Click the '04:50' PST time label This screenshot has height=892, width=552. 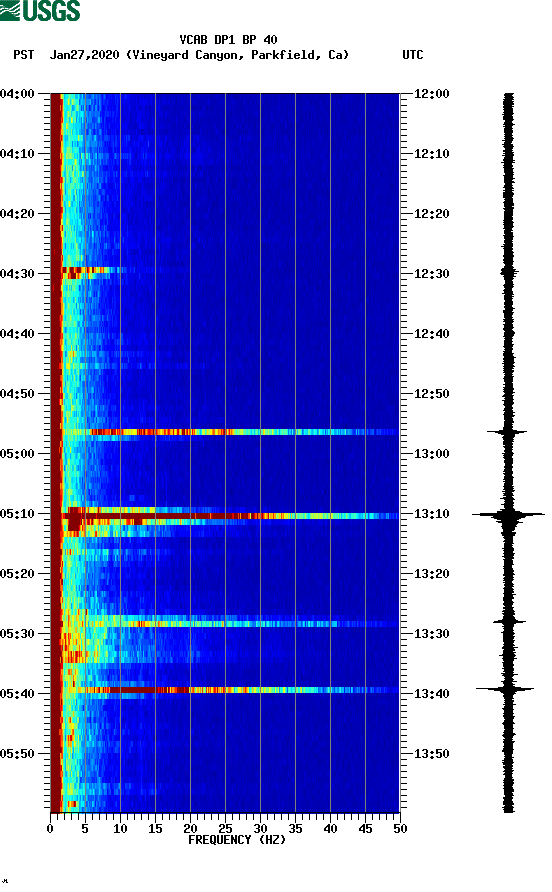point(17,394)
